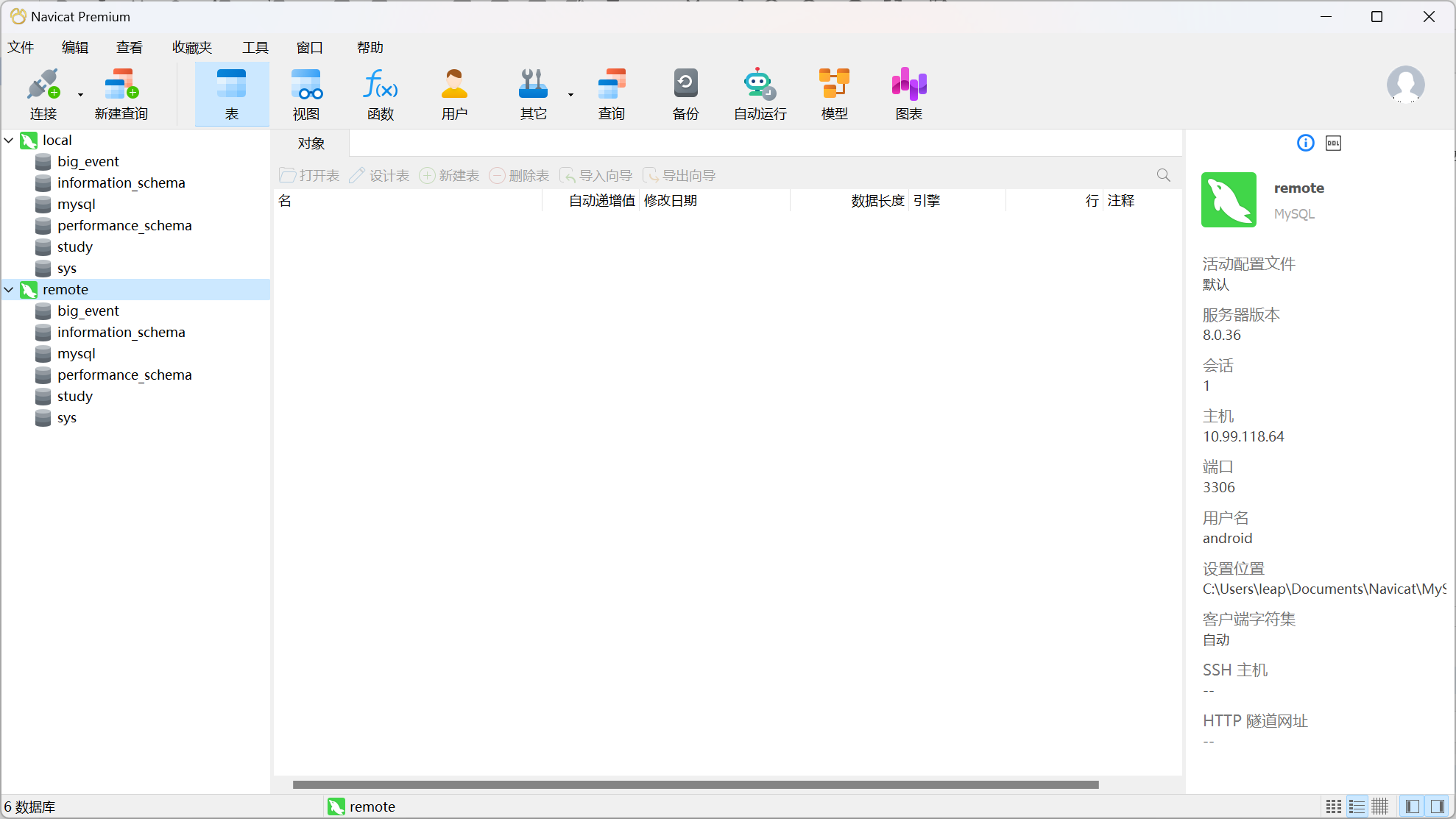The width and height of the screenshot is (1456, 819).
Task: Toggle the left navigation pane button
Action: pos(1412,806)
